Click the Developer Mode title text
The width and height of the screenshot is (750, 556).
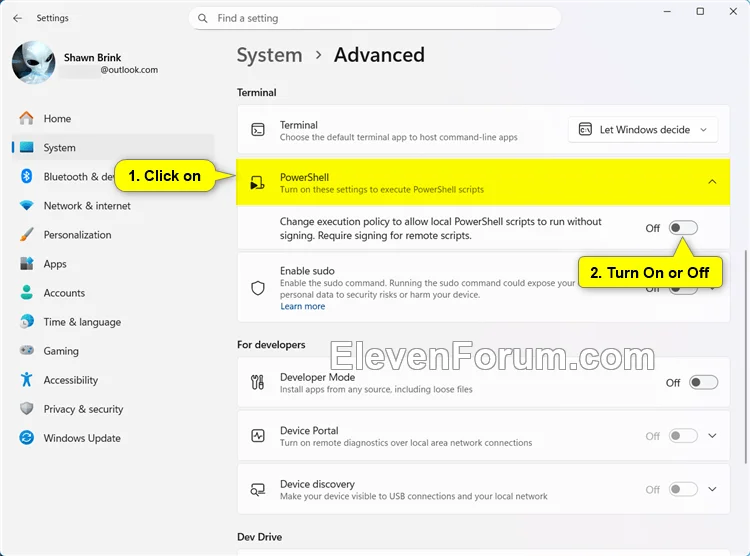click(x=317, y=377)
